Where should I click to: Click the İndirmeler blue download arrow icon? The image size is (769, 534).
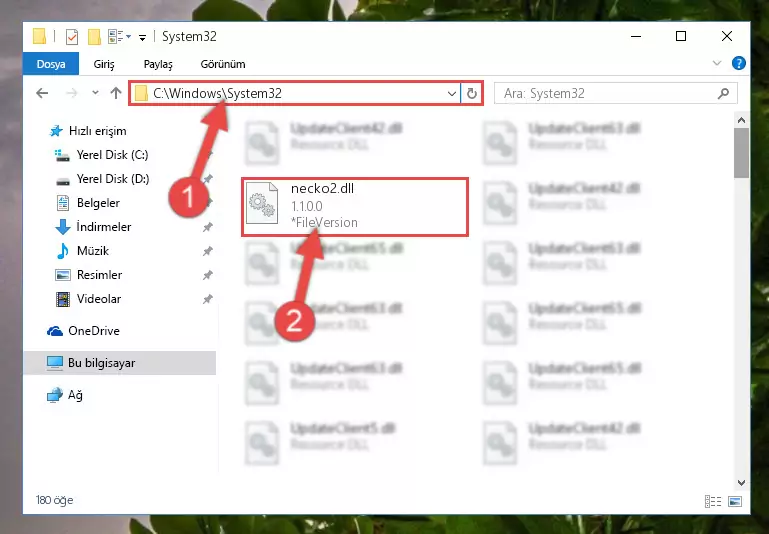pos(62,227)
